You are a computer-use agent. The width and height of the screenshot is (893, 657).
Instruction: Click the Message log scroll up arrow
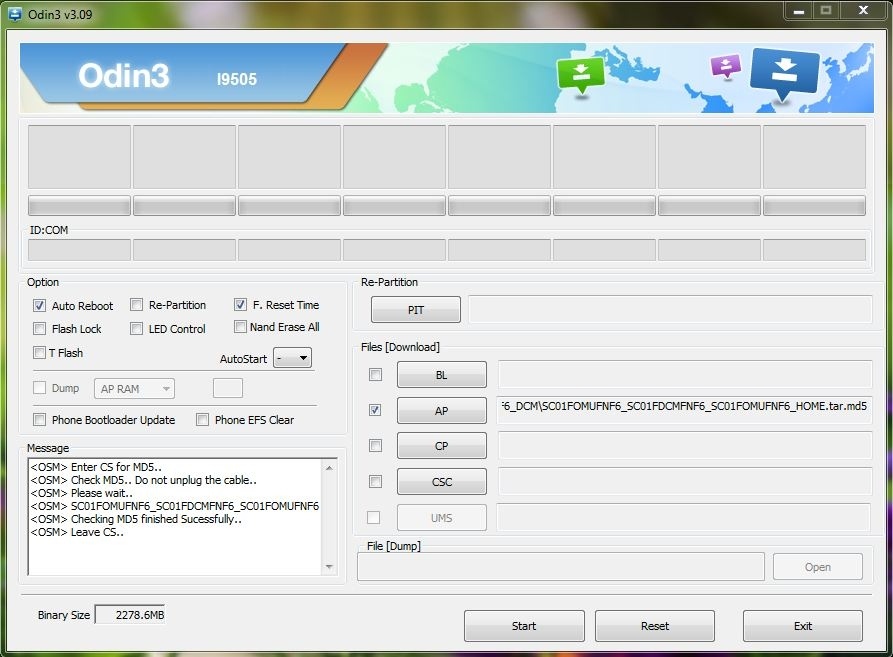pyautogui.click(x=329, y=468)
